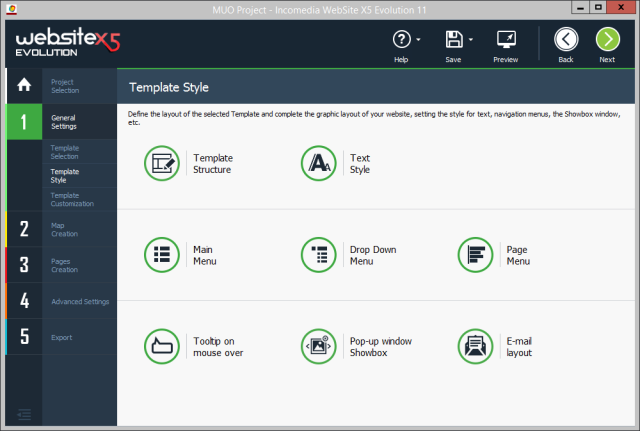The width and height of the screenshot is (640, 431).
Task: Click the Template Structure label
Action: 213,164
